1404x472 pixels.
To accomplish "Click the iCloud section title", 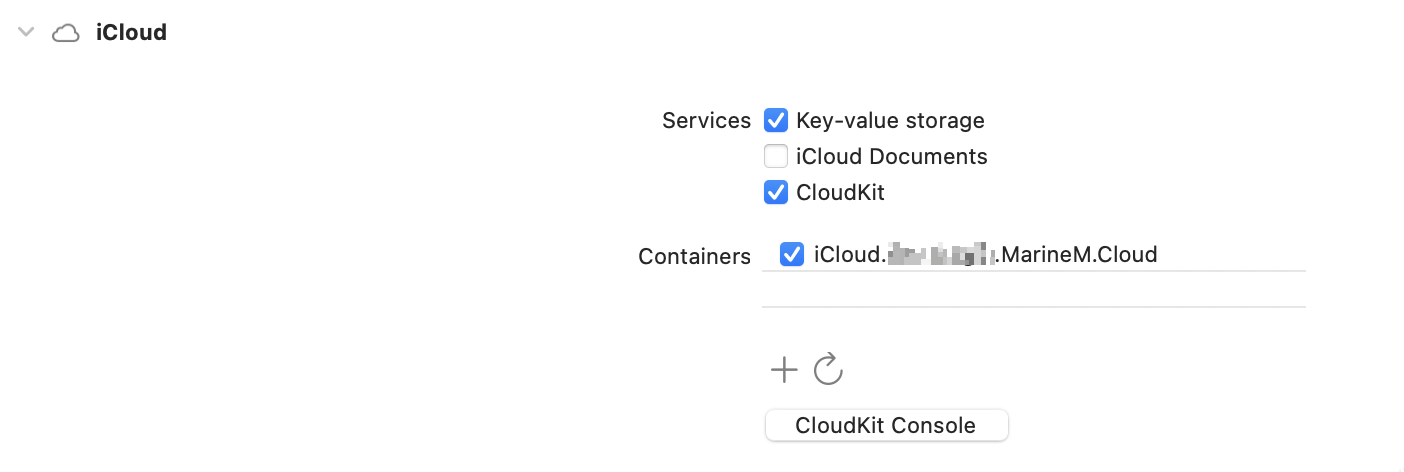I will click(x=131, y=32).
